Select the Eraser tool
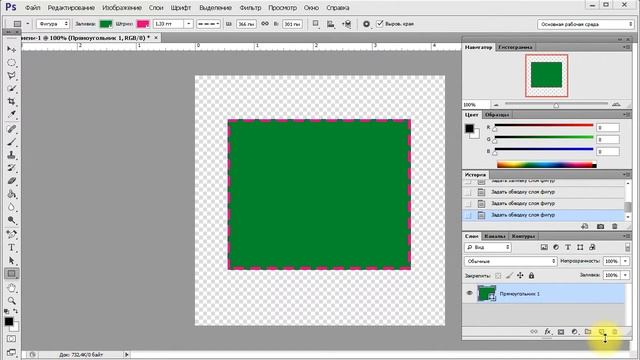Screen dimensions: 640x360 (x=11, y=181)
